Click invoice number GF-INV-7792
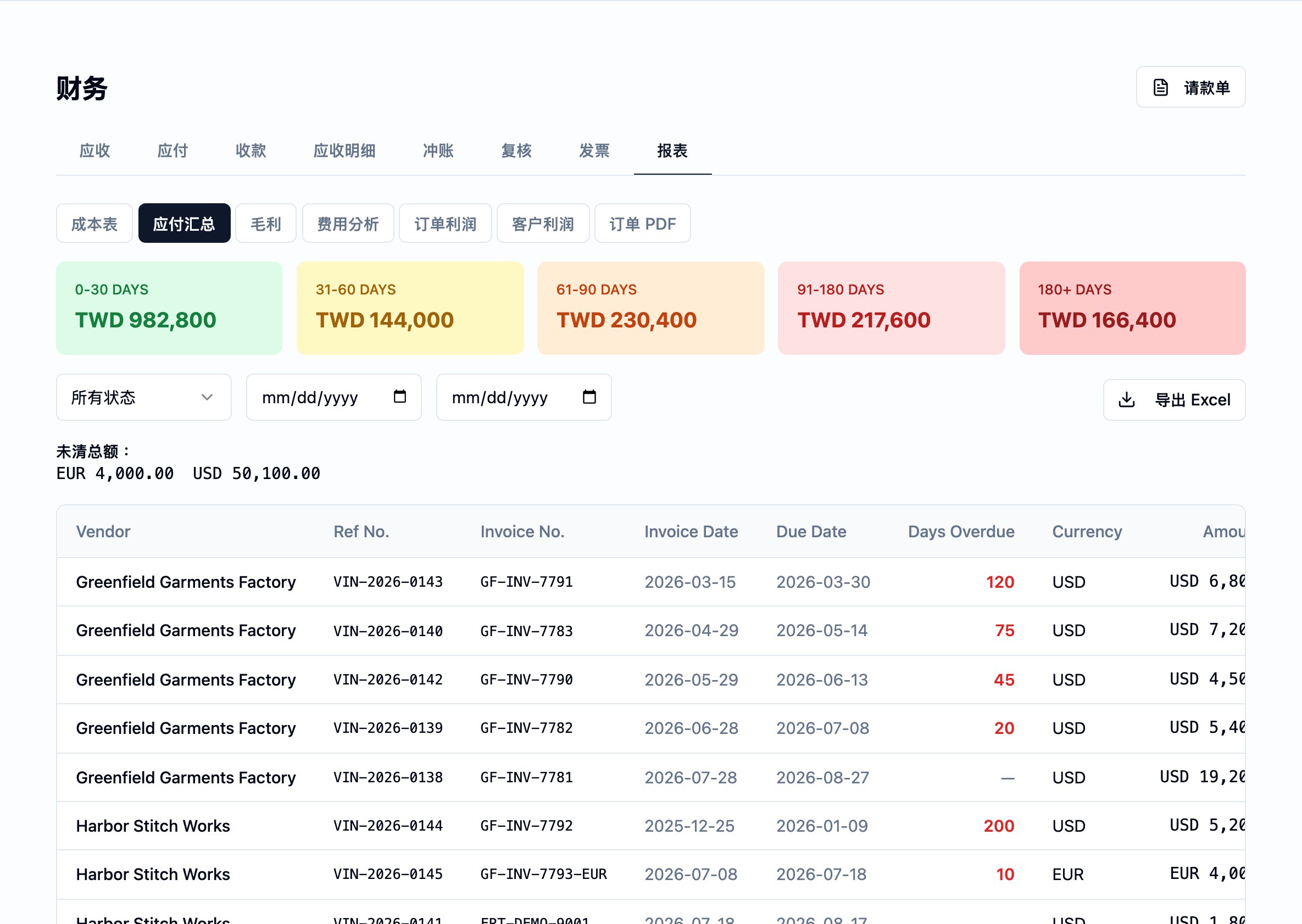Image resolution: width=1302 pixels, height=924 pixels. (526, 826)
